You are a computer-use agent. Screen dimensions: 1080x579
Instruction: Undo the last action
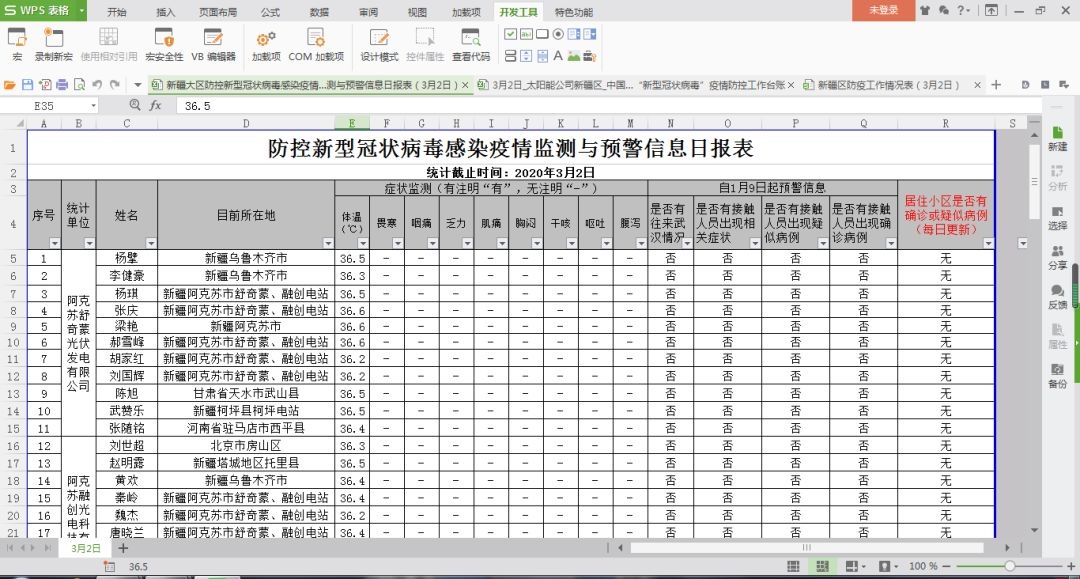coord(97,85)
